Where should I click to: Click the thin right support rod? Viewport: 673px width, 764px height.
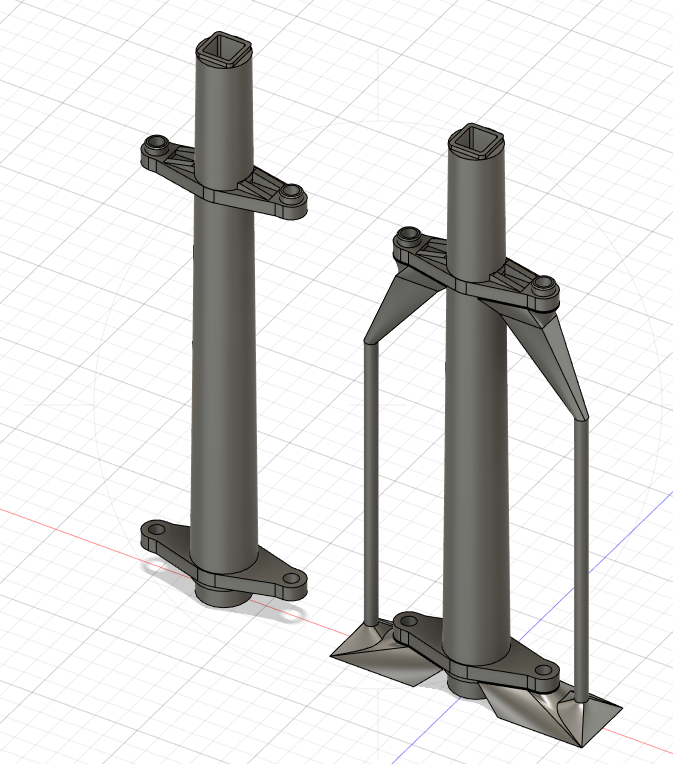coord(582,550)
